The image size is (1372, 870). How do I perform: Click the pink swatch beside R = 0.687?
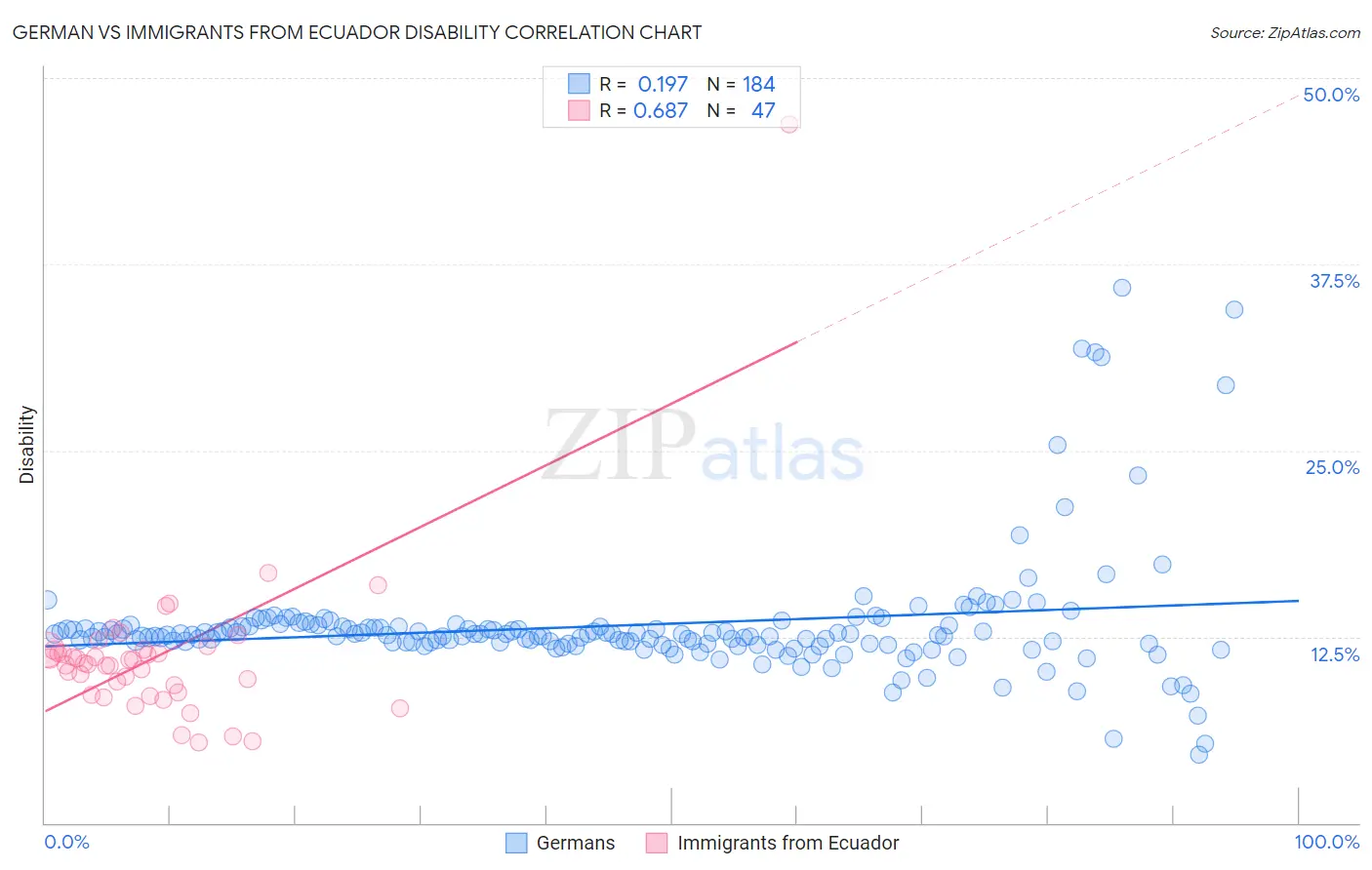580,110
